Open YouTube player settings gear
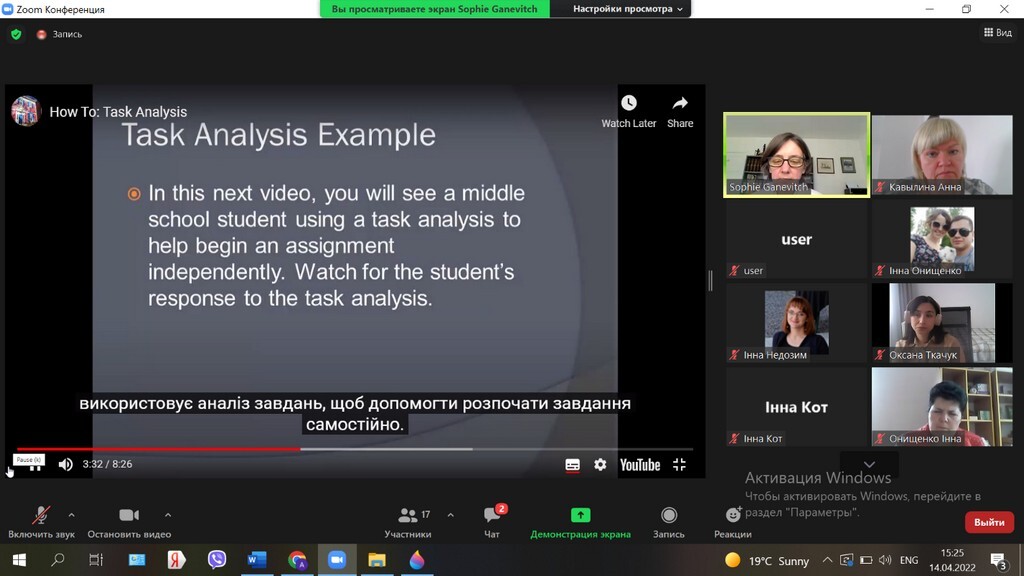This screenshot has height=576, width=1024. (600, 464)
